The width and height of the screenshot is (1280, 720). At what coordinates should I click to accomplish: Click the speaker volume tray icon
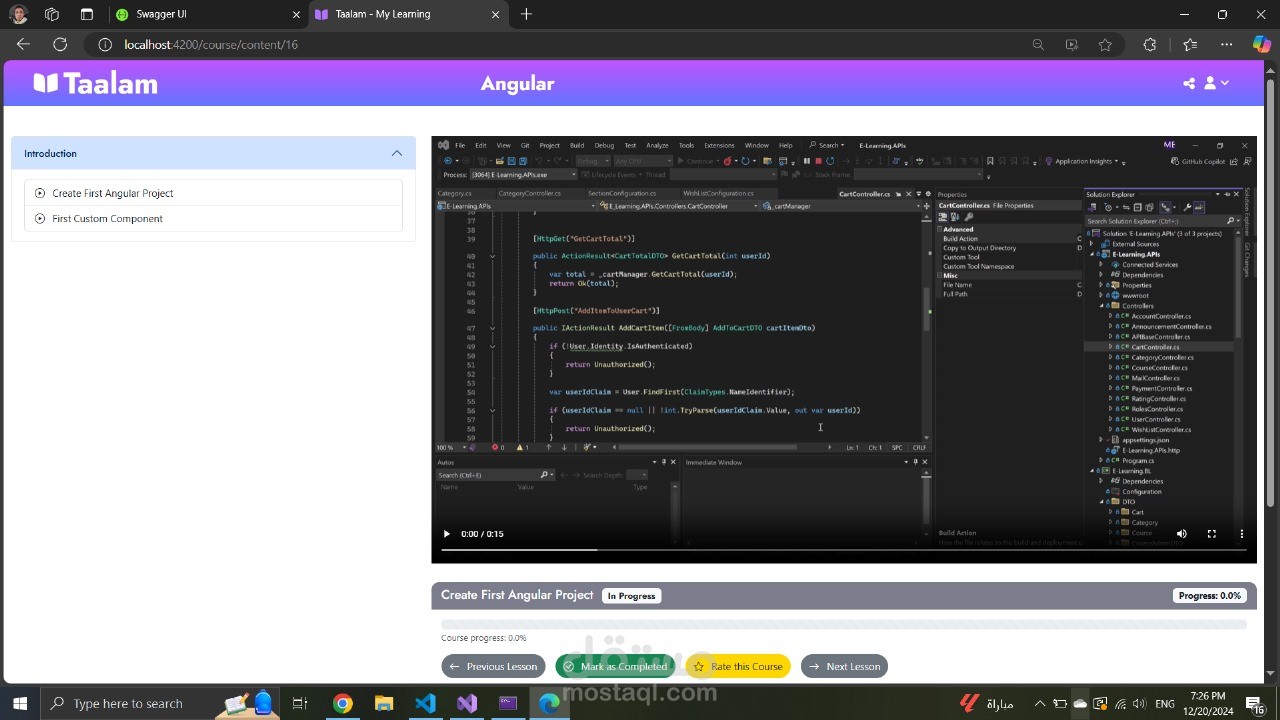tap(1141, 703)
